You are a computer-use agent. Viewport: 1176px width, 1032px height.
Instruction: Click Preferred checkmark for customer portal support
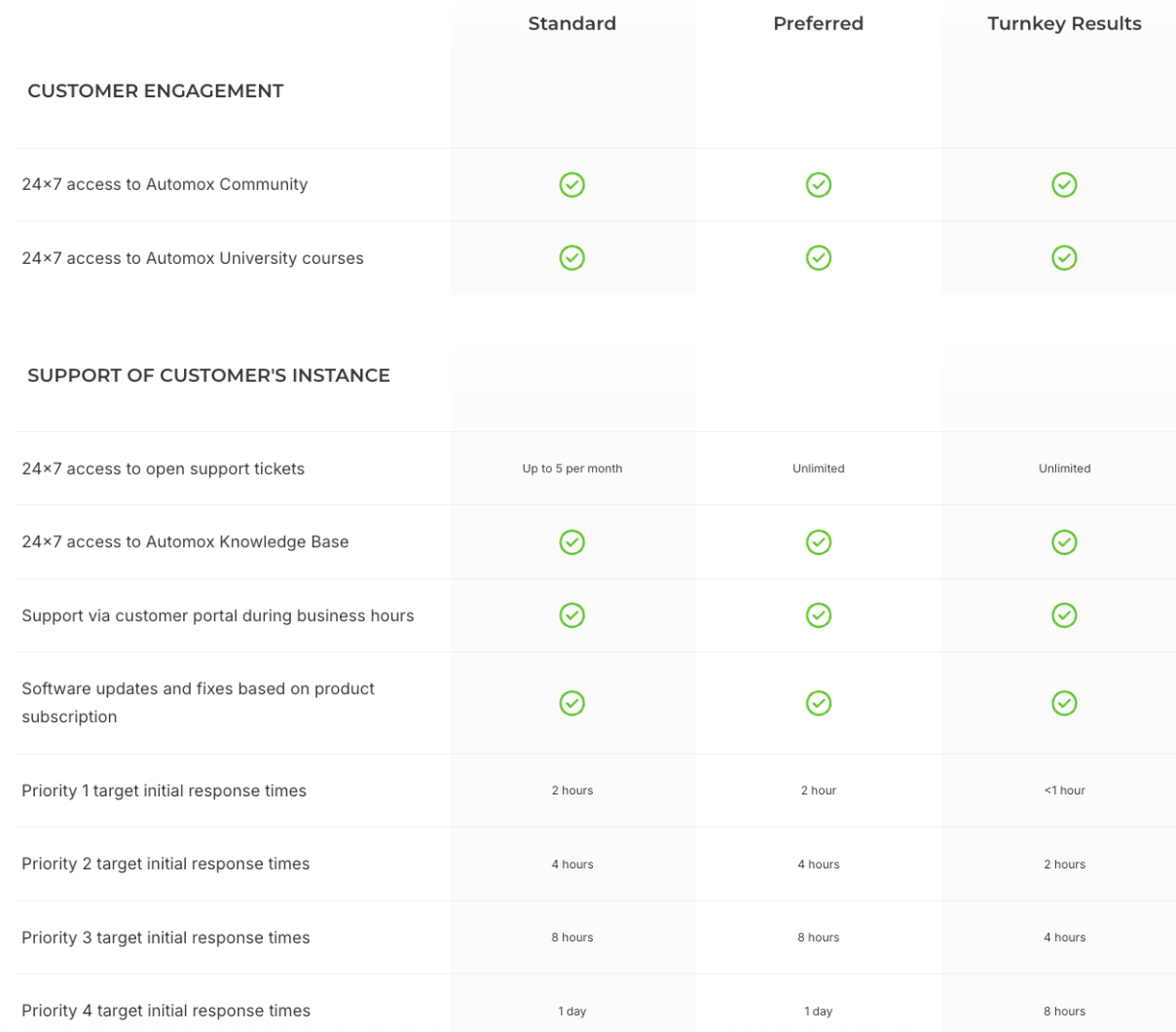click(819, 615)
